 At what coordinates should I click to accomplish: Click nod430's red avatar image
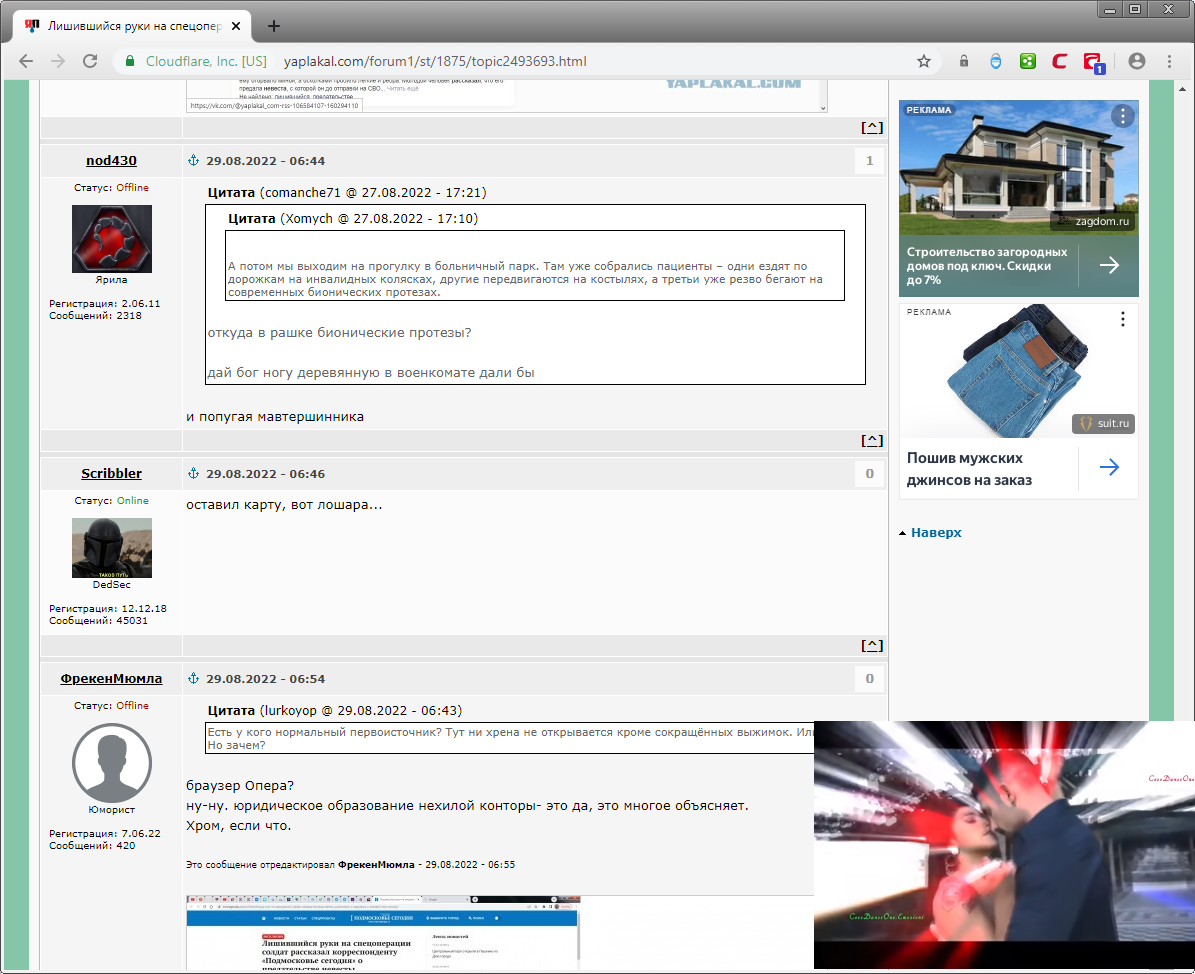click(x=112, y=239)
